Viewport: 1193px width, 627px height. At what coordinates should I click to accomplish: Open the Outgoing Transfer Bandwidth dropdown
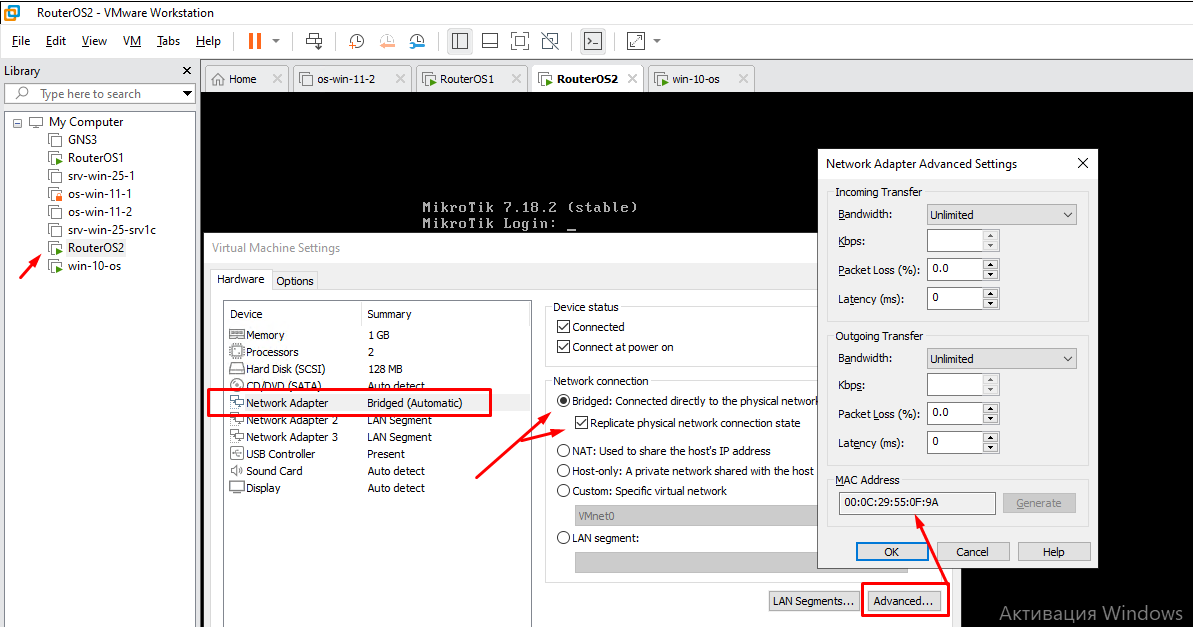(1001, 359)
